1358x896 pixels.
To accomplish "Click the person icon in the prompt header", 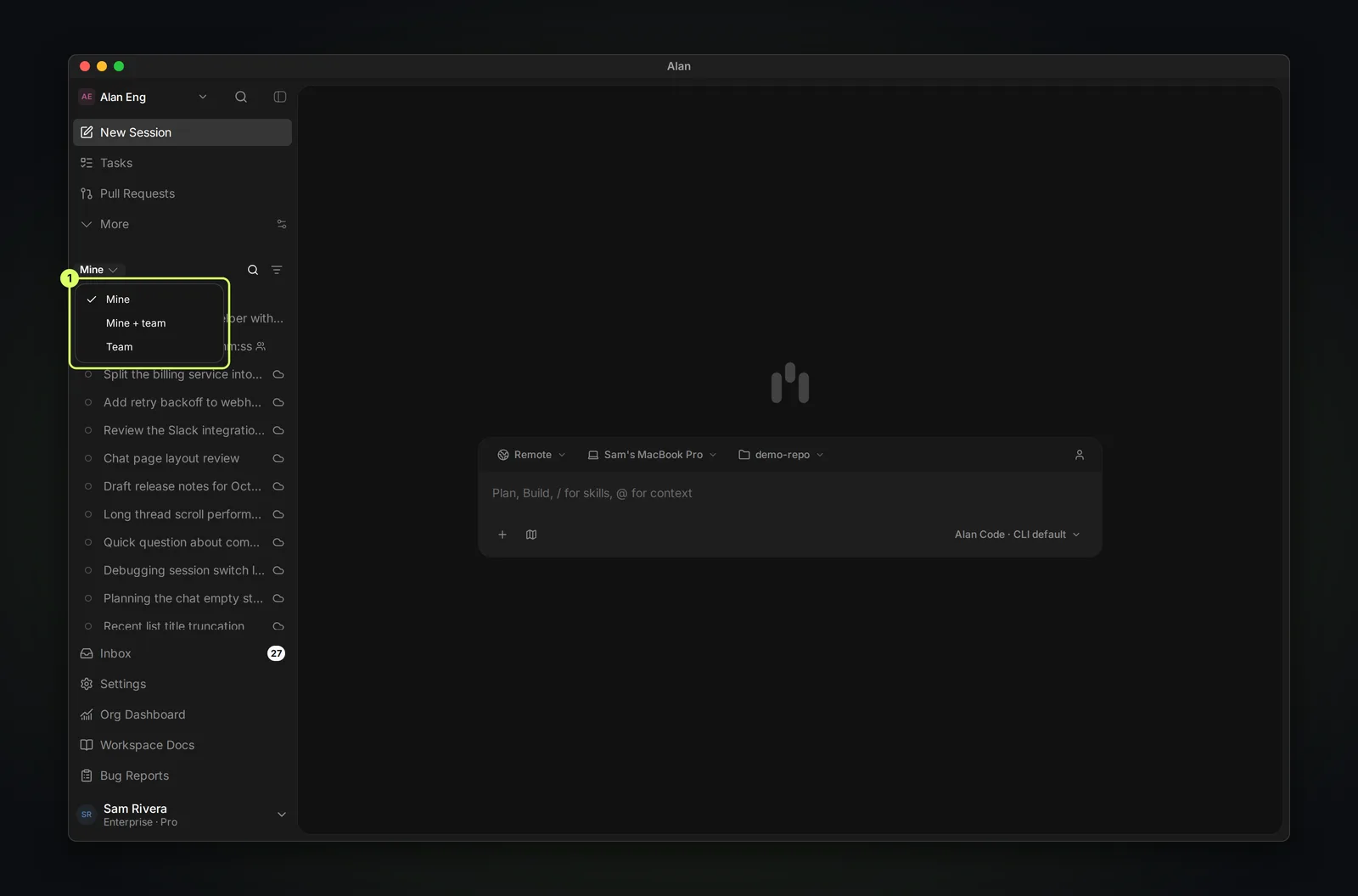I will 1080,455.
